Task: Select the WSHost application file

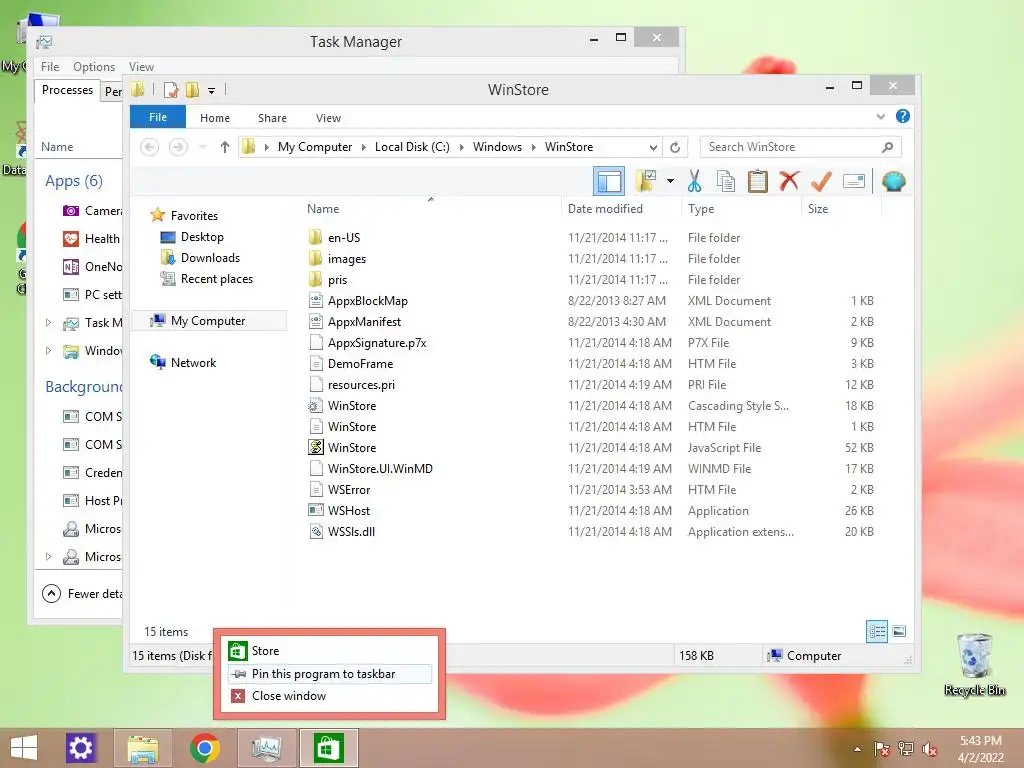Action: click(x=349, y=511)
